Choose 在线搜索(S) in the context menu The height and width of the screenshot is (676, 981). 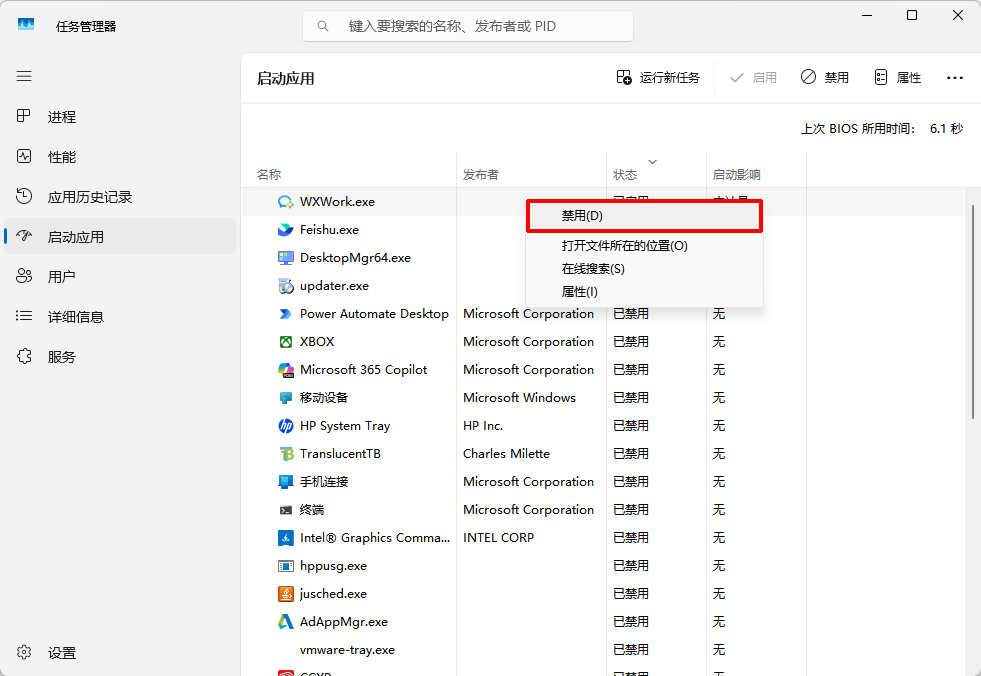(644, 269)
